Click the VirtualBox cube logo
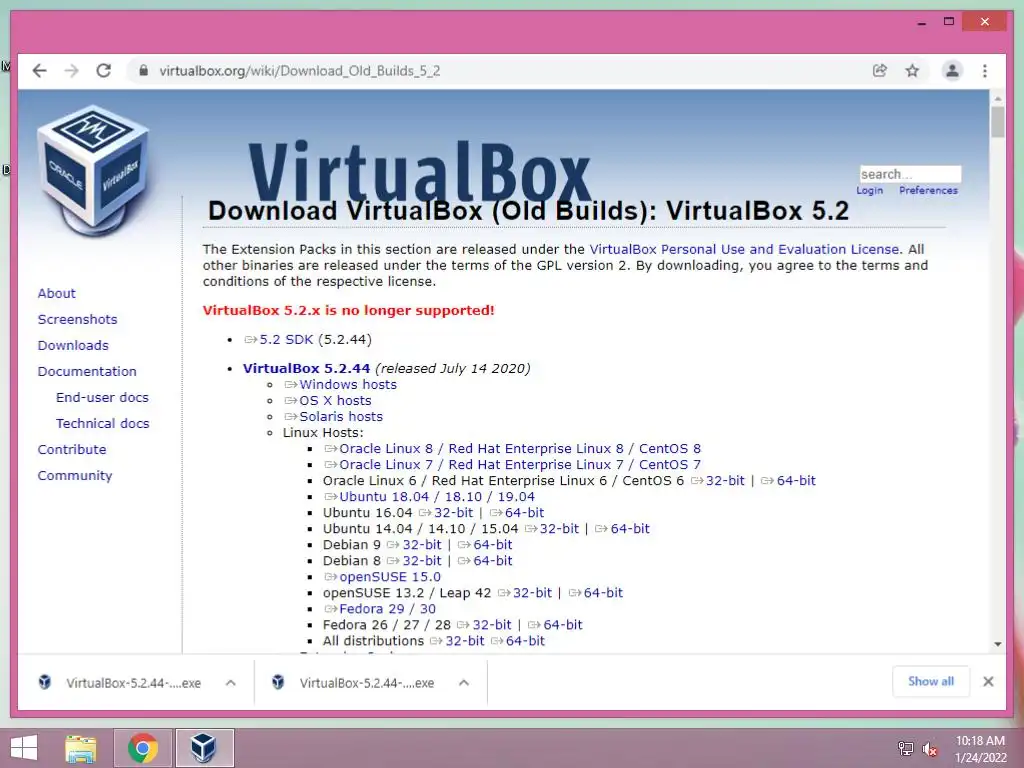1024x768 pixels. (x=93, y=170)
